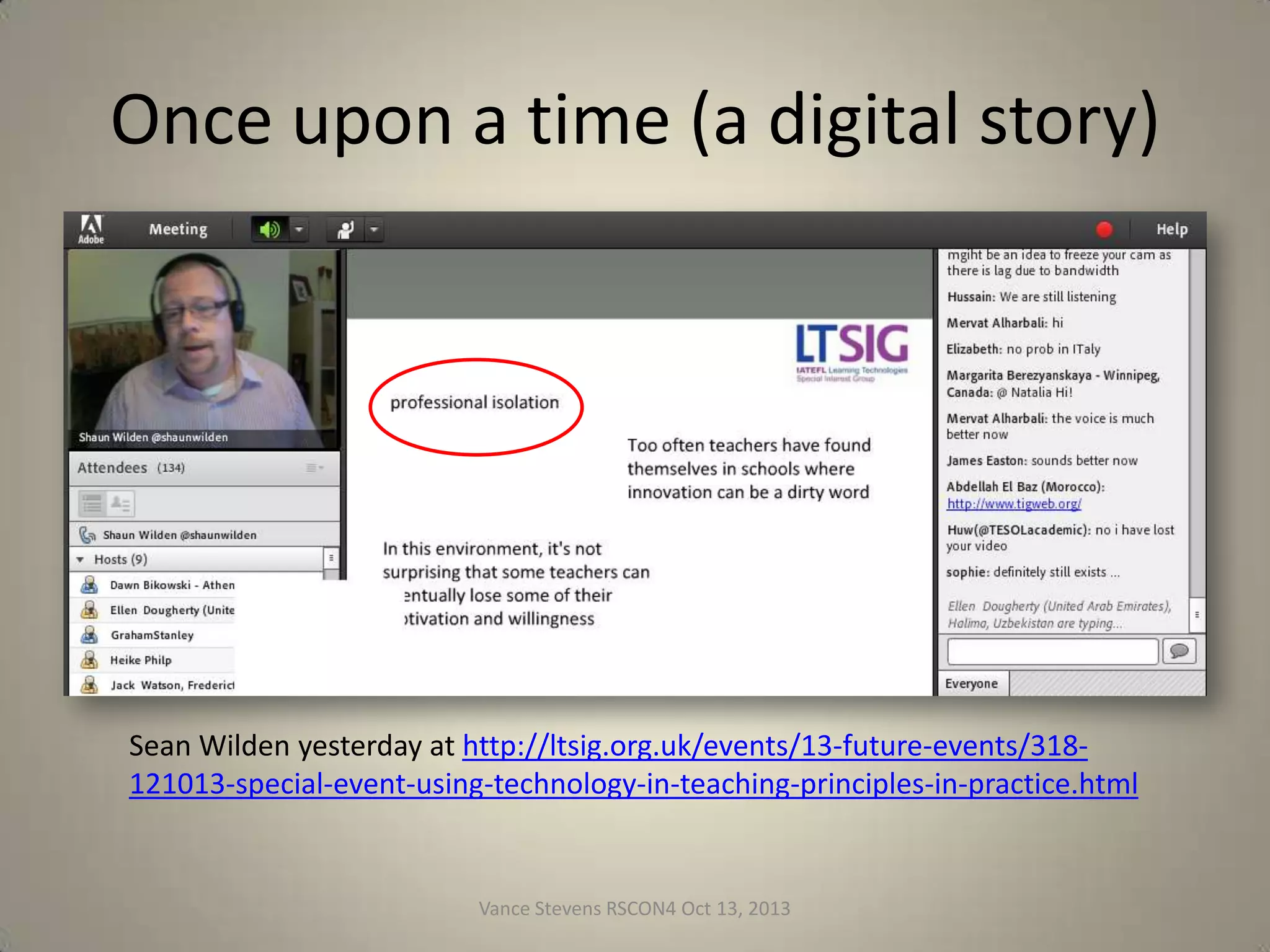Open the Attendees pod options menu icon
This screenshot has height=952, width=1270.
pyautogui.click(x=315, y=468)
